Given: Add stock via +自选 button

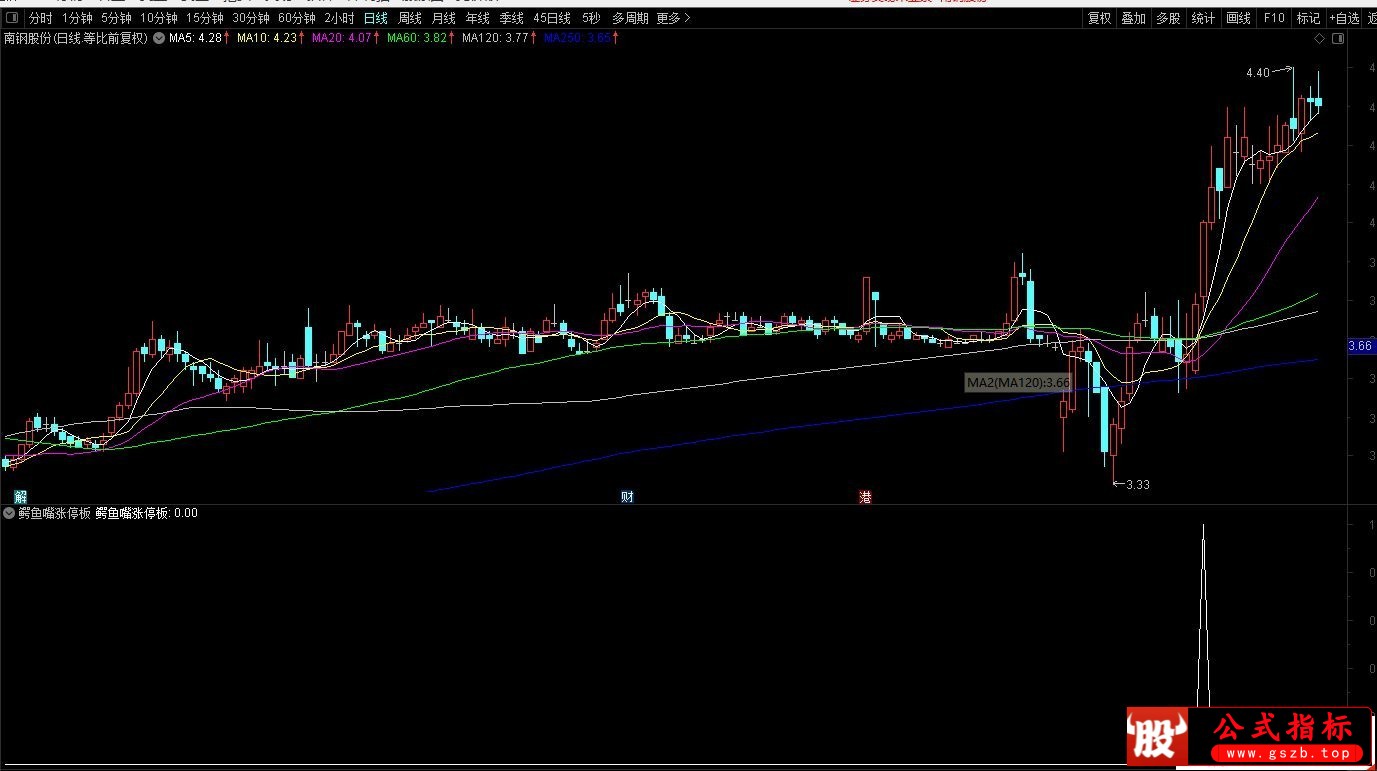Looking at the screenshot, I should [1344, 18].
